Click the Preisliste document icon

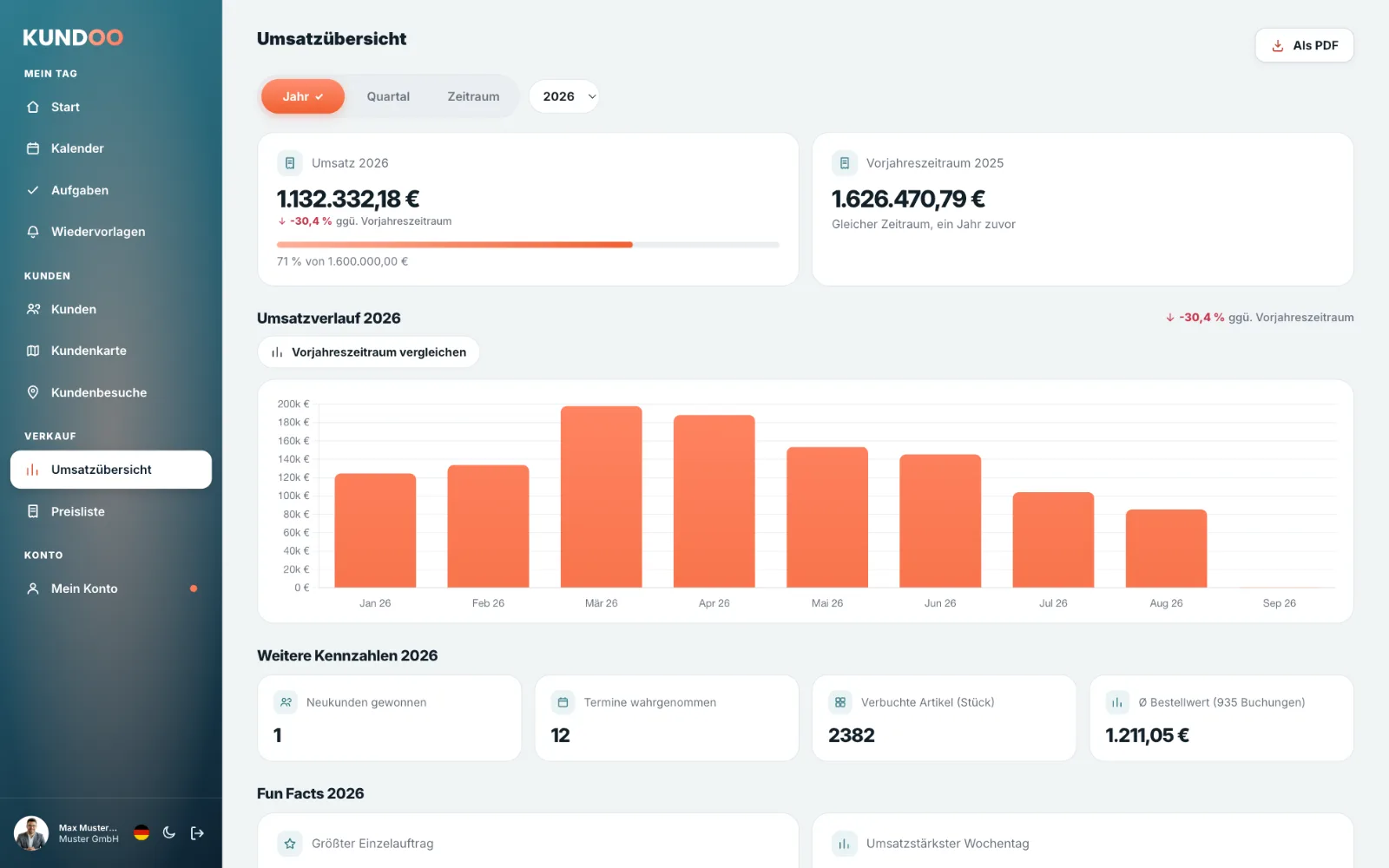click(33, 511)
